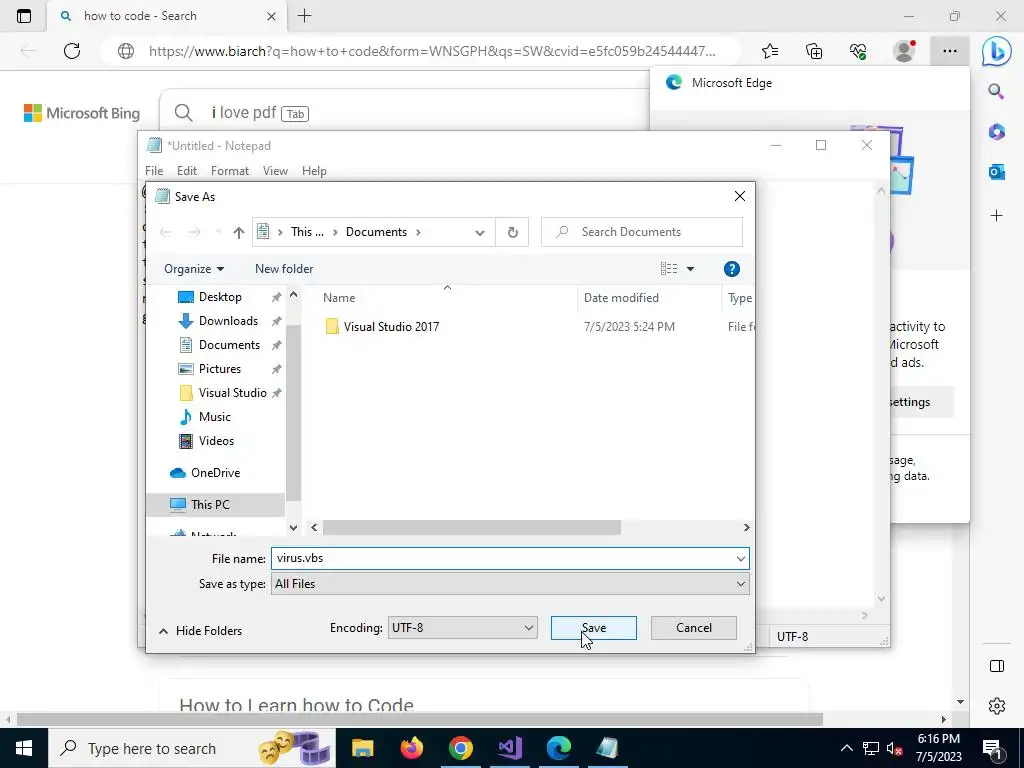Select Pictures in the navigation pane
Screen dimensions: 1024x768
pos(219,369)
